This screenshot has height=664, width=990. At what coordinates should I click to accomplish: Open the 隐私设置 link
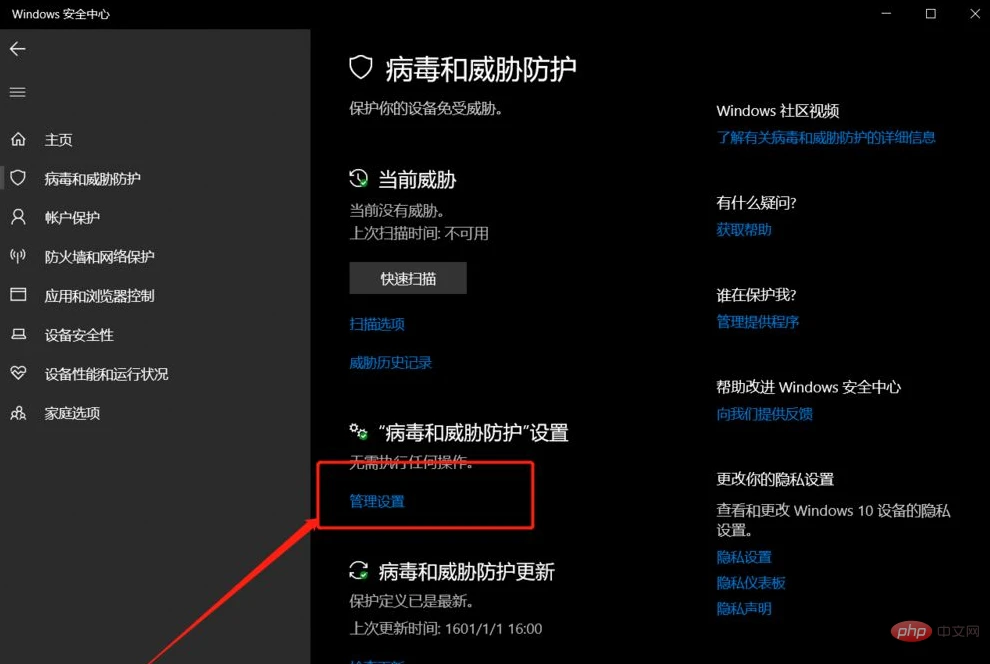(x=744, y=557)
